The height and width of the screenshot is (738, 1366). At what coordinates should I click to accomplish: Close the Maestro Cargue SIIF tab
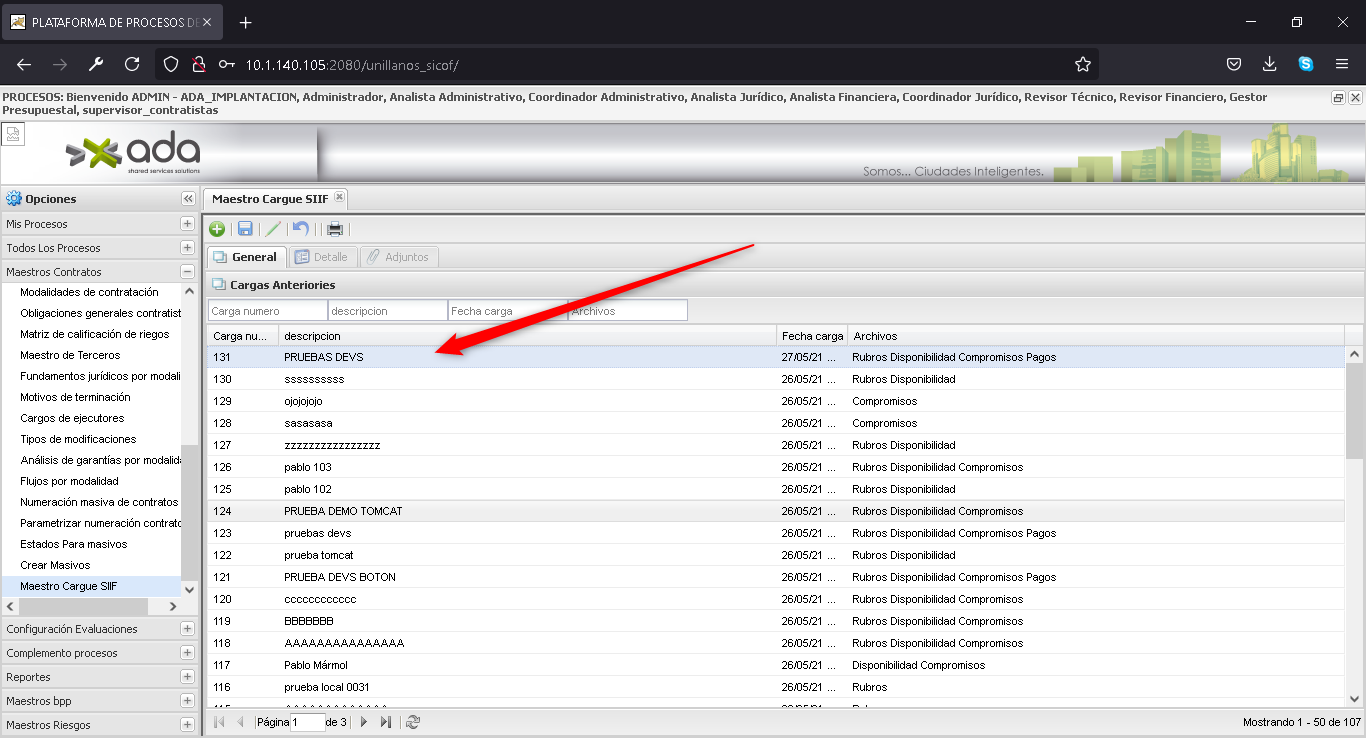pyautogui.click(x=339, y=198)
